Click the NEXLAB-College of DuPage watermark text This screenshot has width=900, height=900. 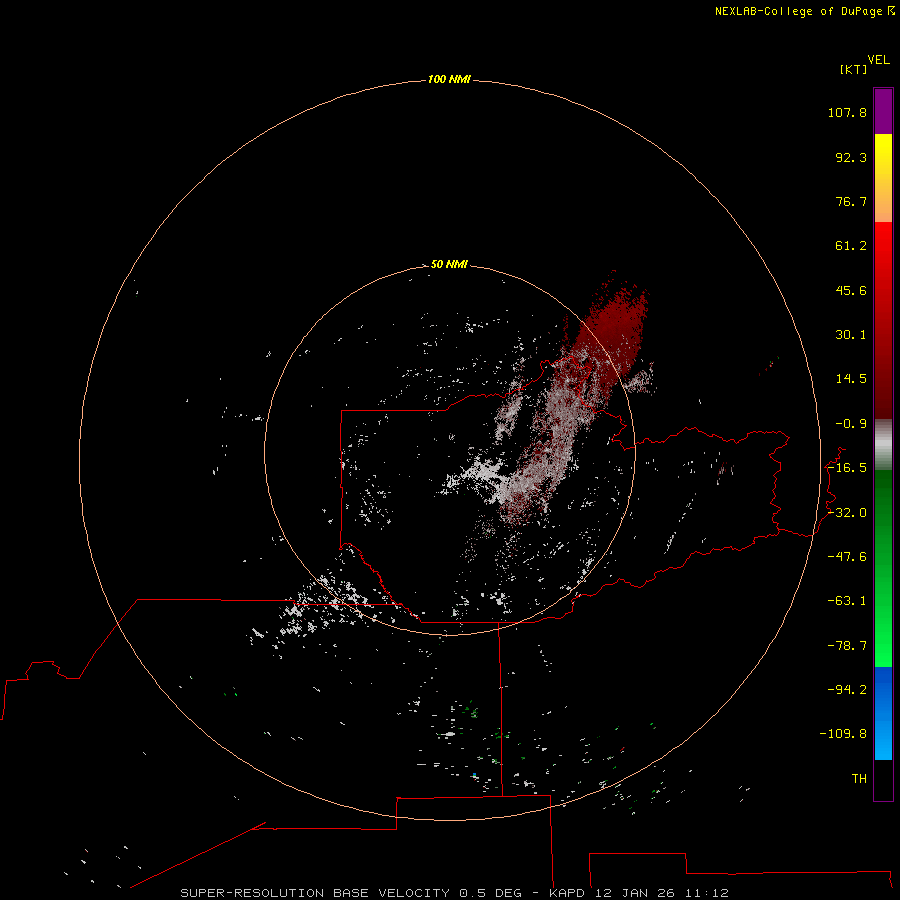(x=799, y=11)
